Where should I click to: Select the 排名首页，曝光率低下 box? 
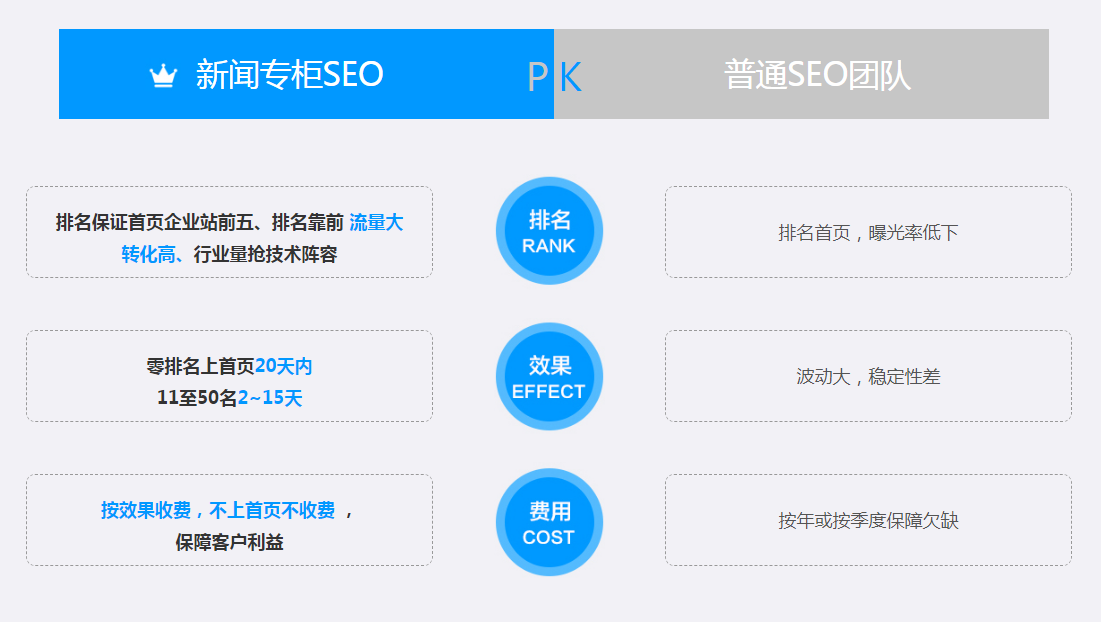pyautogui.click(x=868, y=232)
